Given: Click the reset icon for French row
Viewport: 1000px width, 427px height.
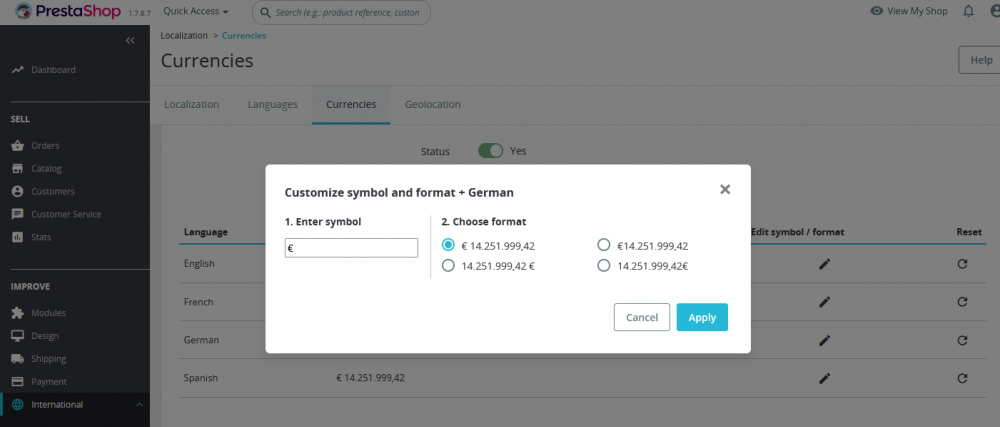Looking at the screenshot, I should click(x=962, y=302).
